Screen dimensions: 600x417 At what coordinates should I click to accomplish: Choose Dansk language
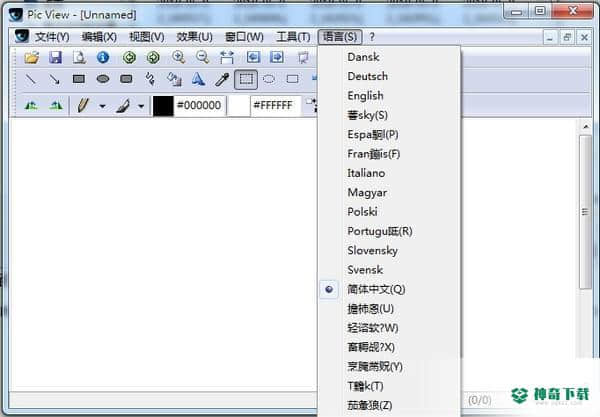coord(389,57)
